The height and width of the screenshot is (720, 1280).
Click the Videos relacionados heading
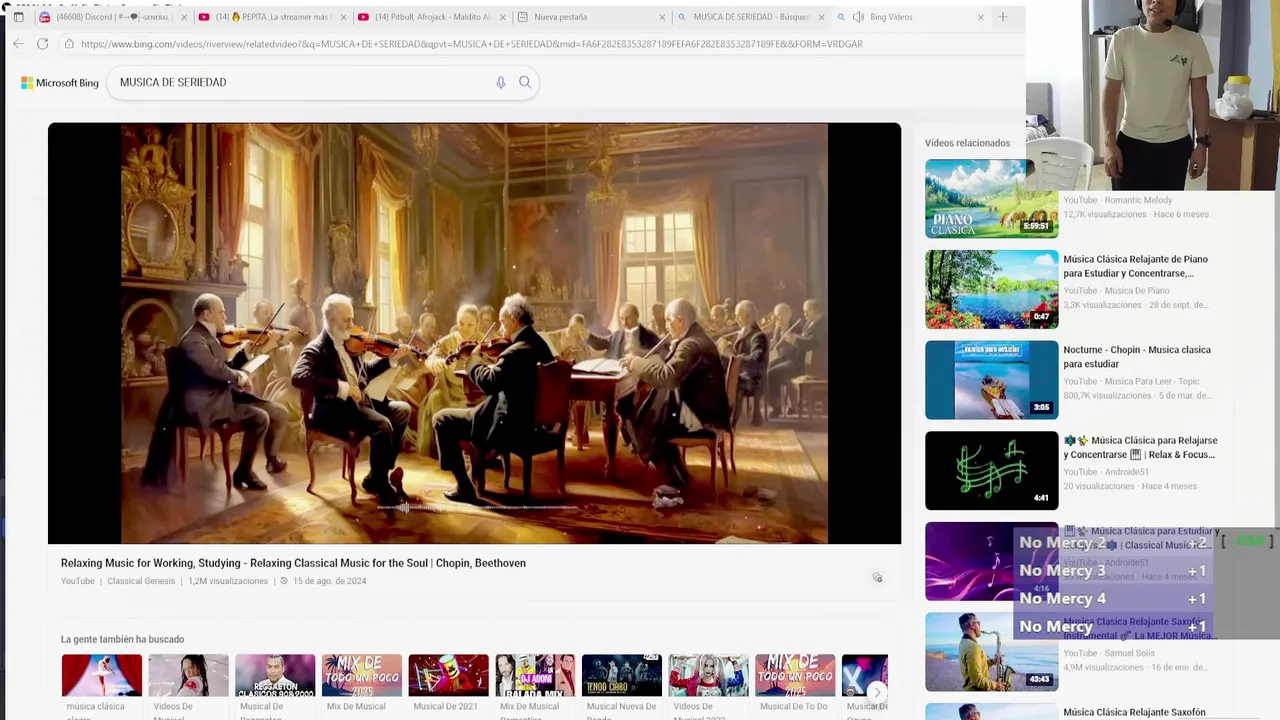tap(967, 143)
